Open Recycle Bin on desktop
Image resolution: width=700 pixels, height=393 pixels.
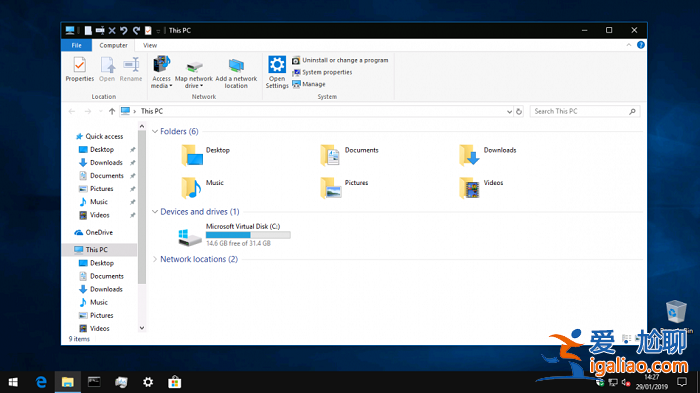tap(676, 315)
